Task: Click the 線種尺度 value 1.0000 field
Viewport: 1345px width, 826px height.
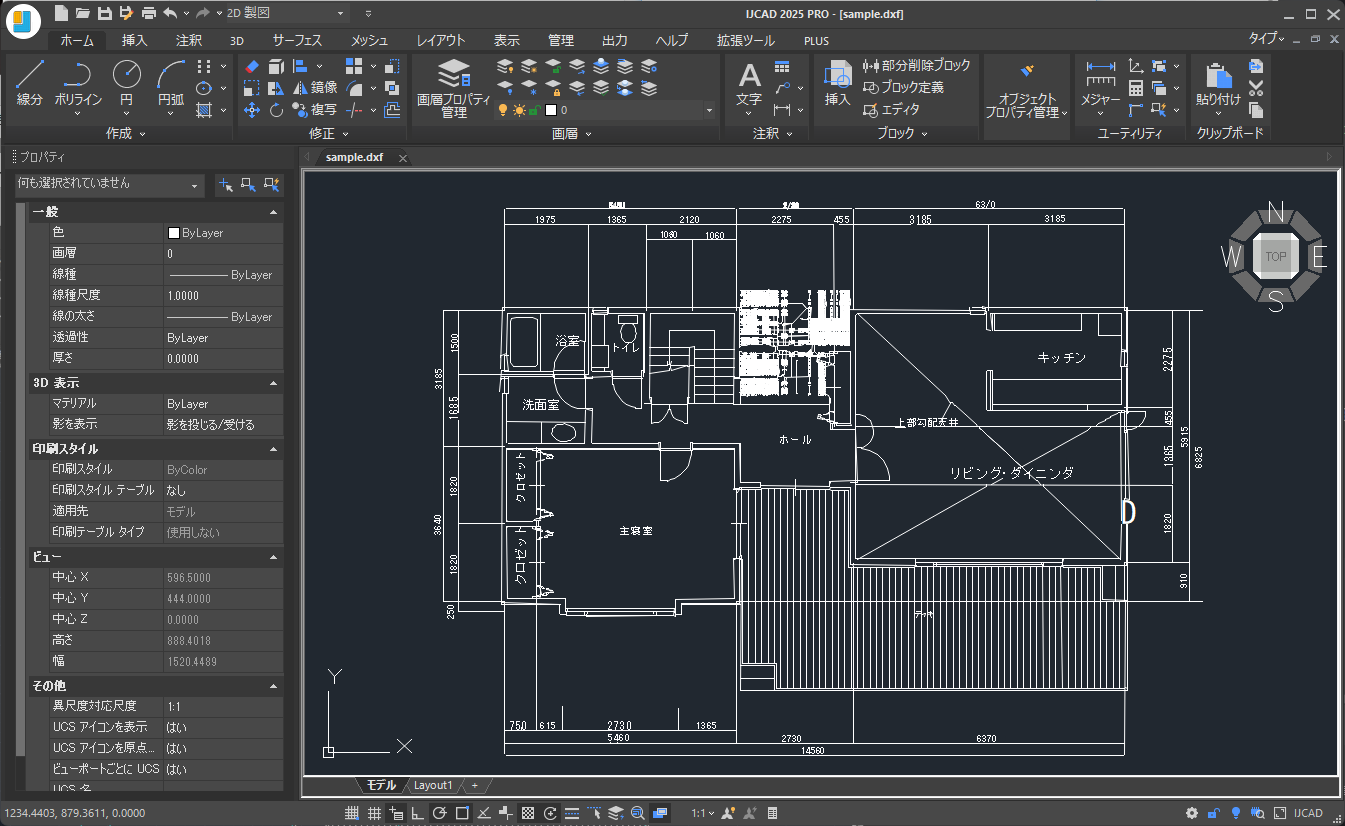Action: [222, 296]
